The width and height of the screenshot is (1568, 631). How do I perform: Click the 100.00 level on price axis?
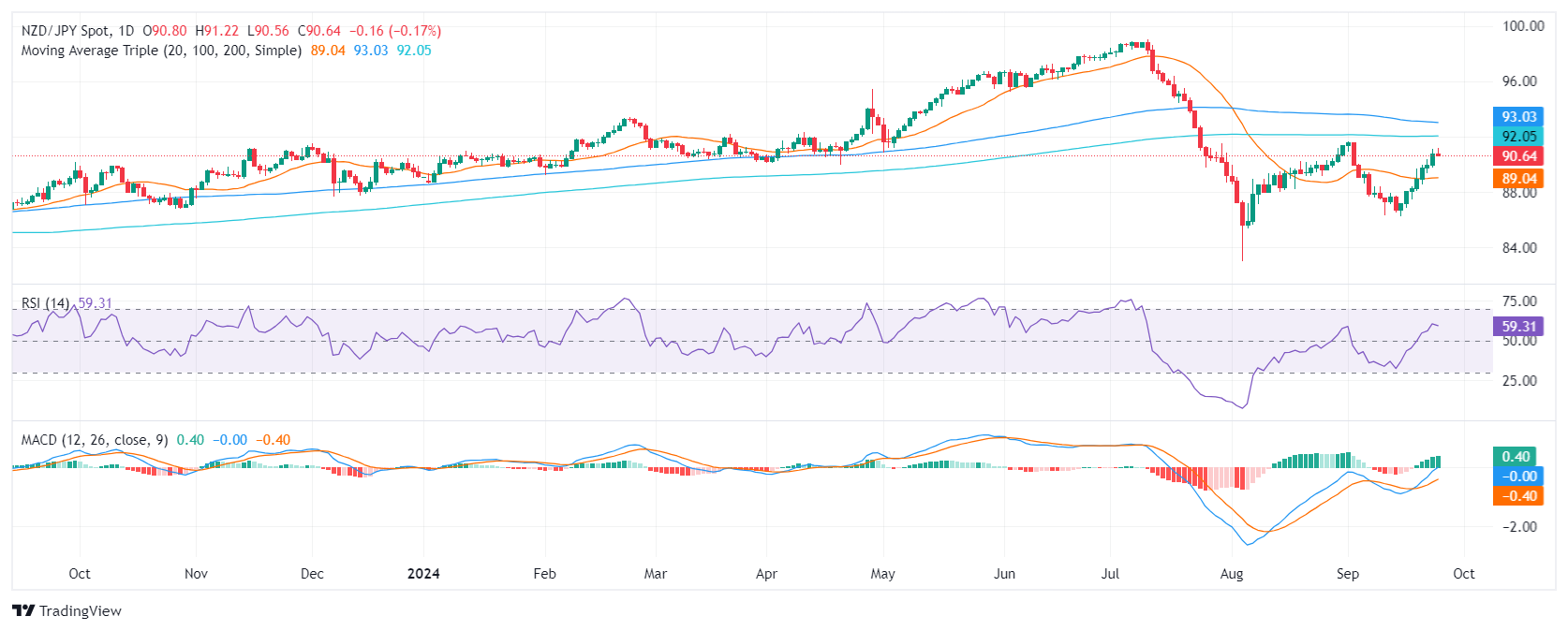1523,26
